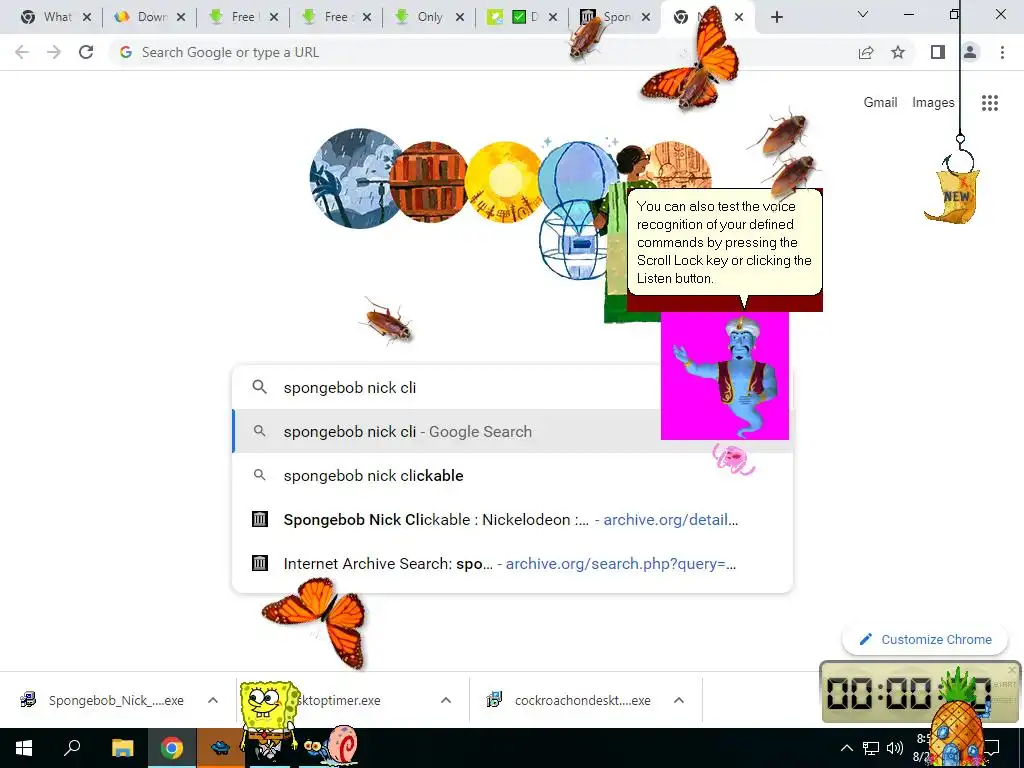Viewport: 1024px width, 768px height.
Task: Expand options for desktoptimer.exe download
Action: point(446,700)
